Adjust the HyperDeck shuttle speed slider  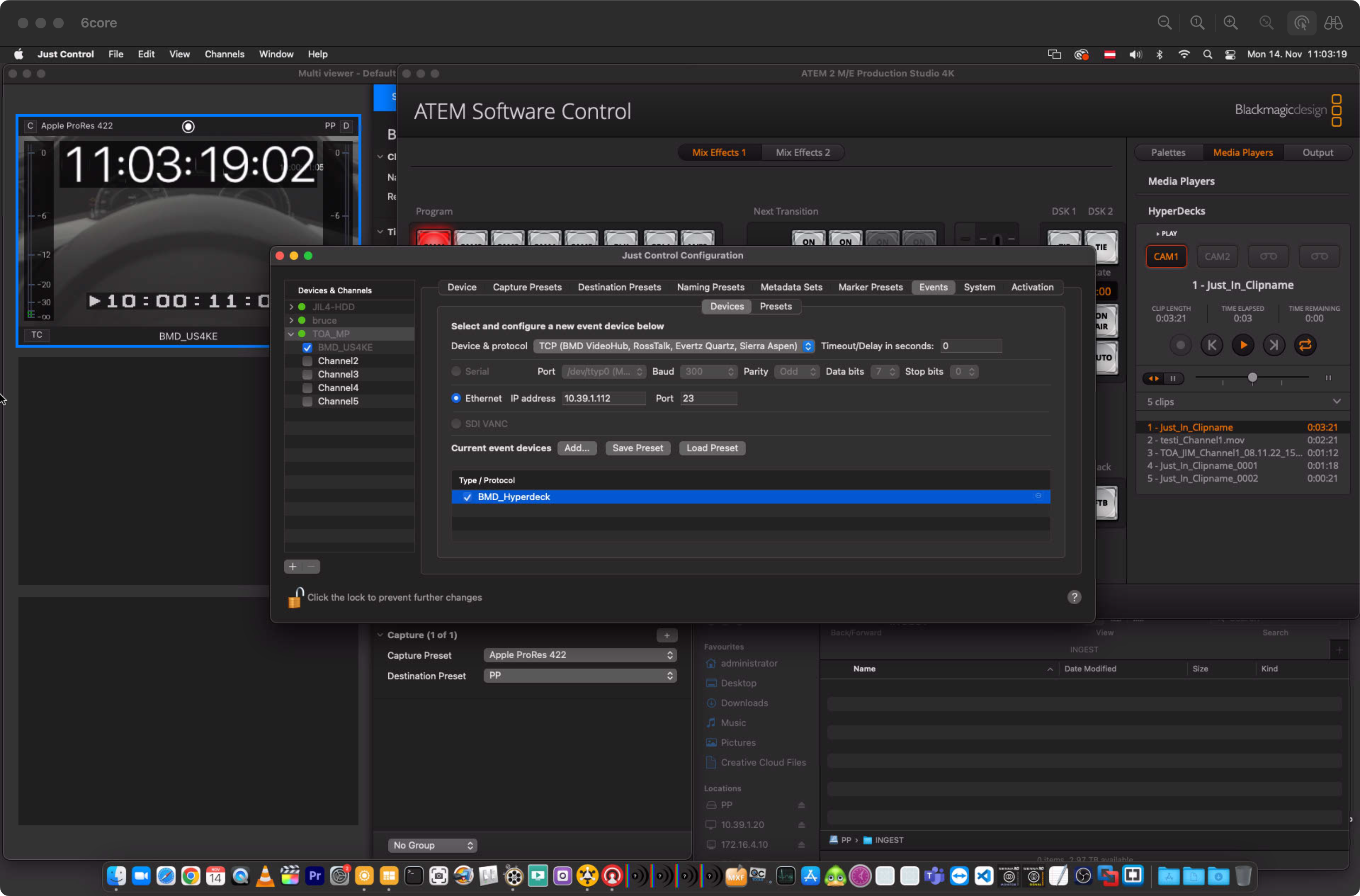click(1252, 378)
